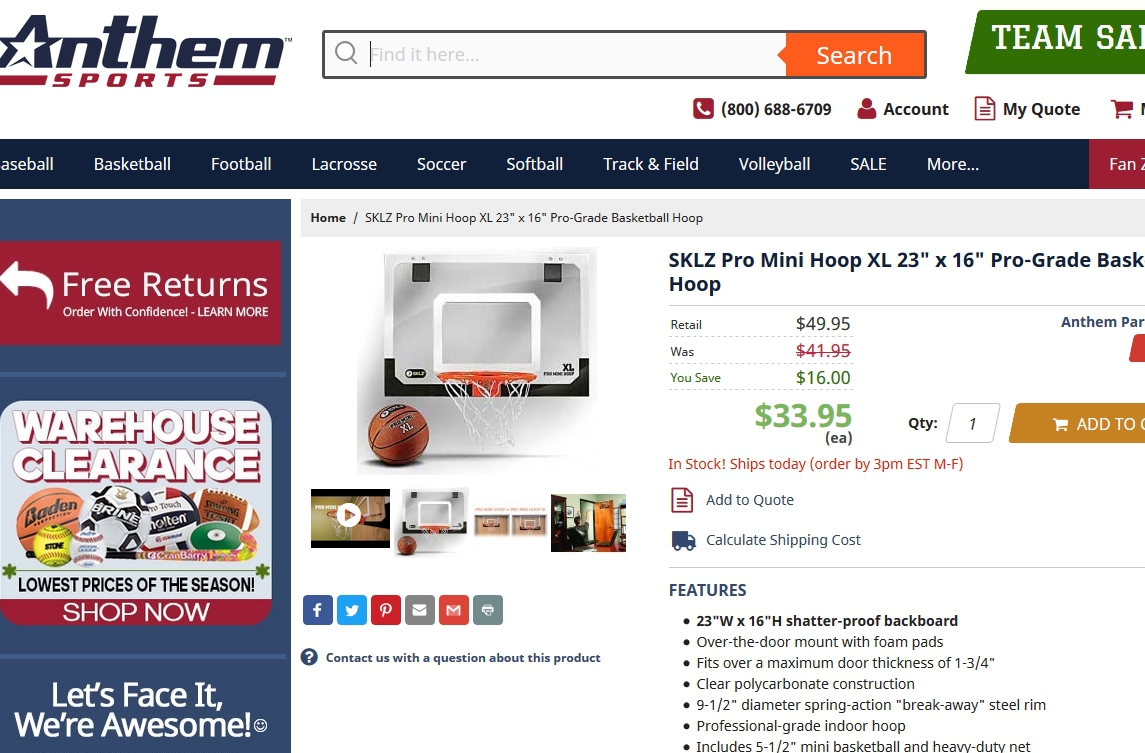Pin product with Pinterest icon

coord(386,610)
